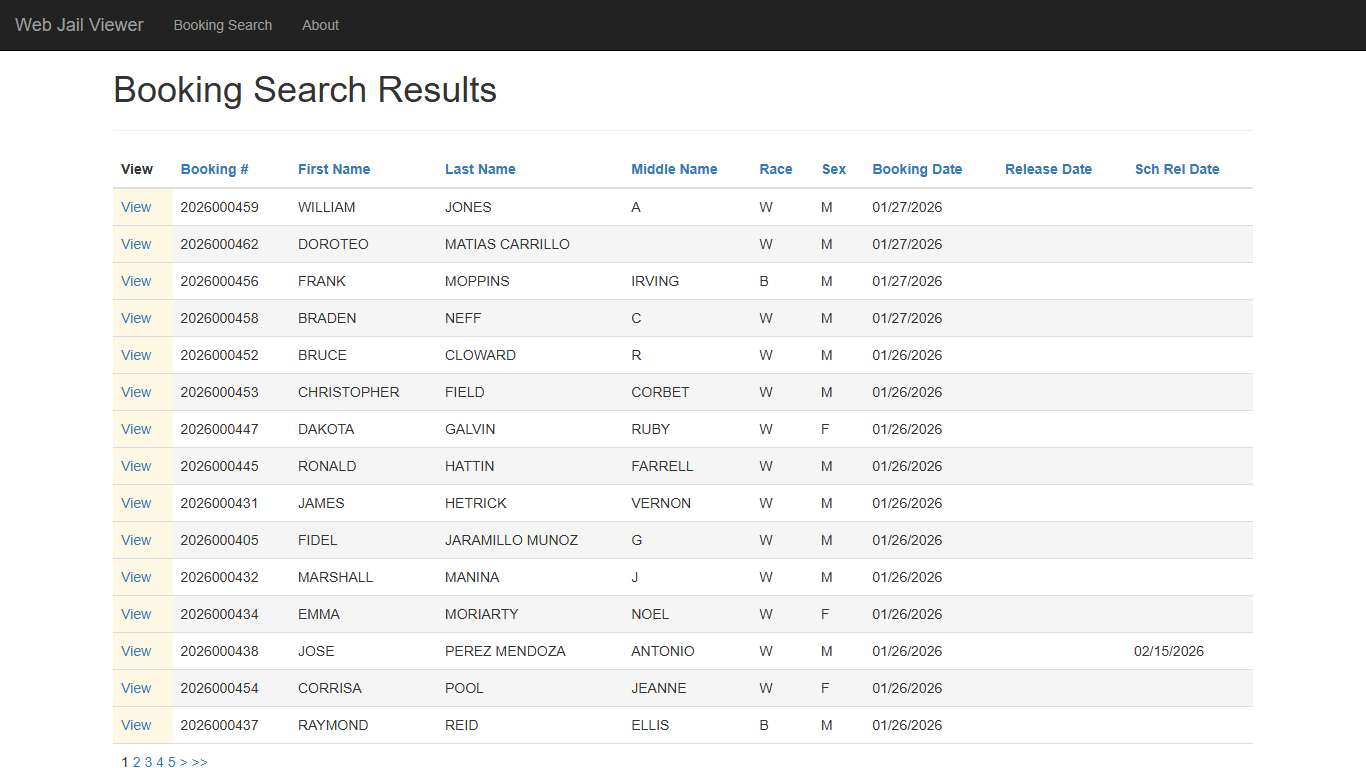1366x768 pixels.
Task: Sort results by Booking #
Action: coord(214,169)
